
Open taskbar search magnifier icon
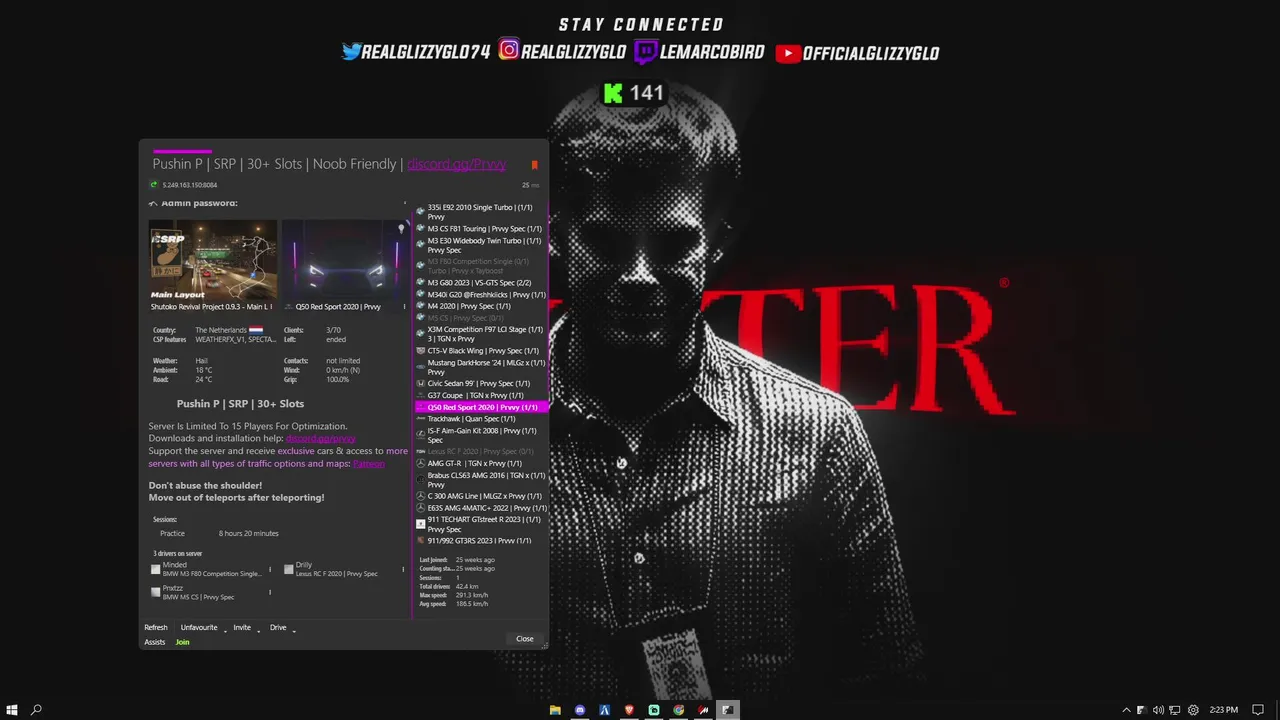(36, 710)
